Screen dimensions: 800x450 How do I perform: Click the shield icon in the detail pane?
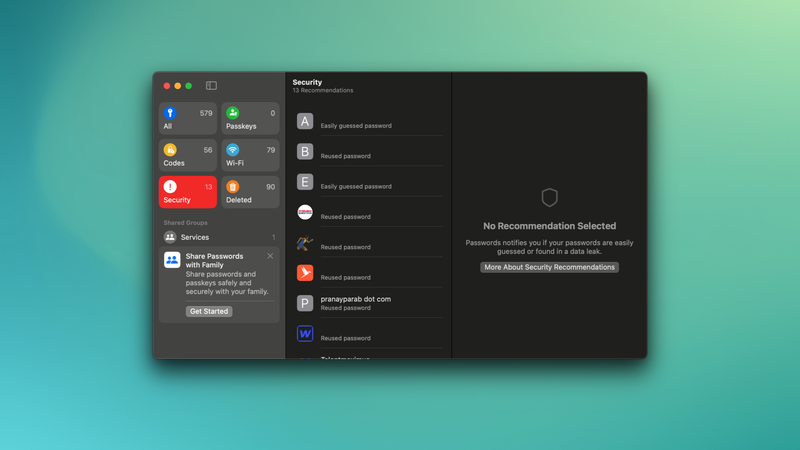coord(549,197)
